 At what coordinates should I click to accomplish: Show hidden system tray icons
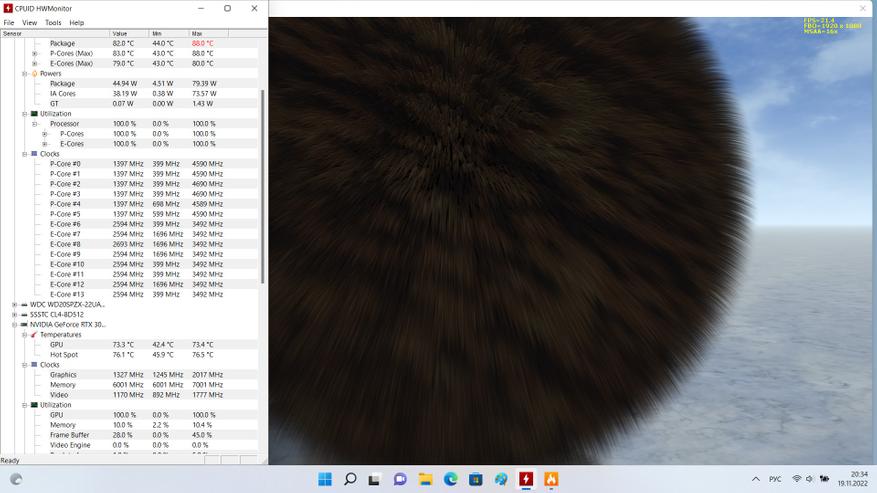point(756,479)
